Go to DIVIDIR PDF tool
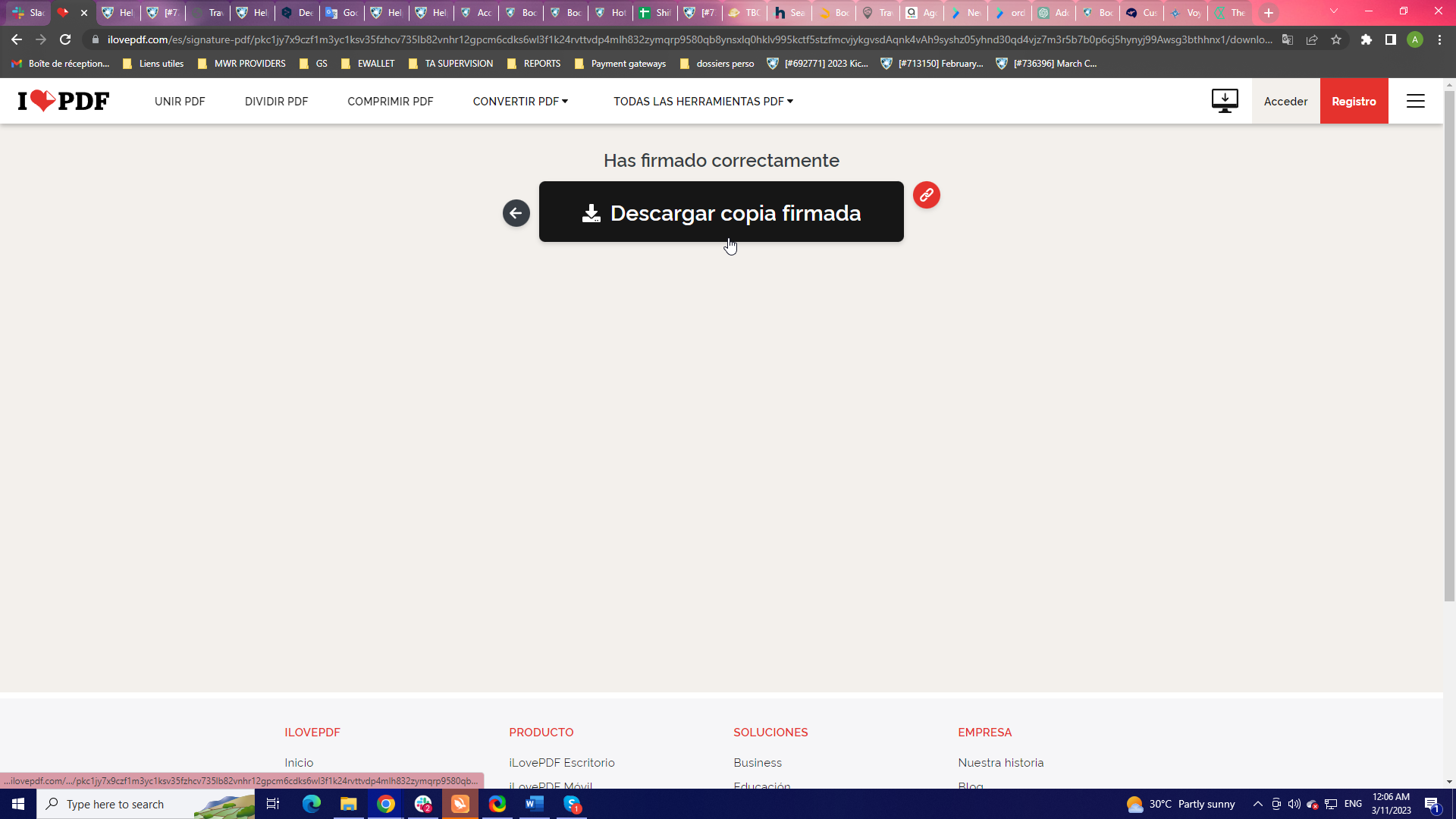 (x=276, y=101)
